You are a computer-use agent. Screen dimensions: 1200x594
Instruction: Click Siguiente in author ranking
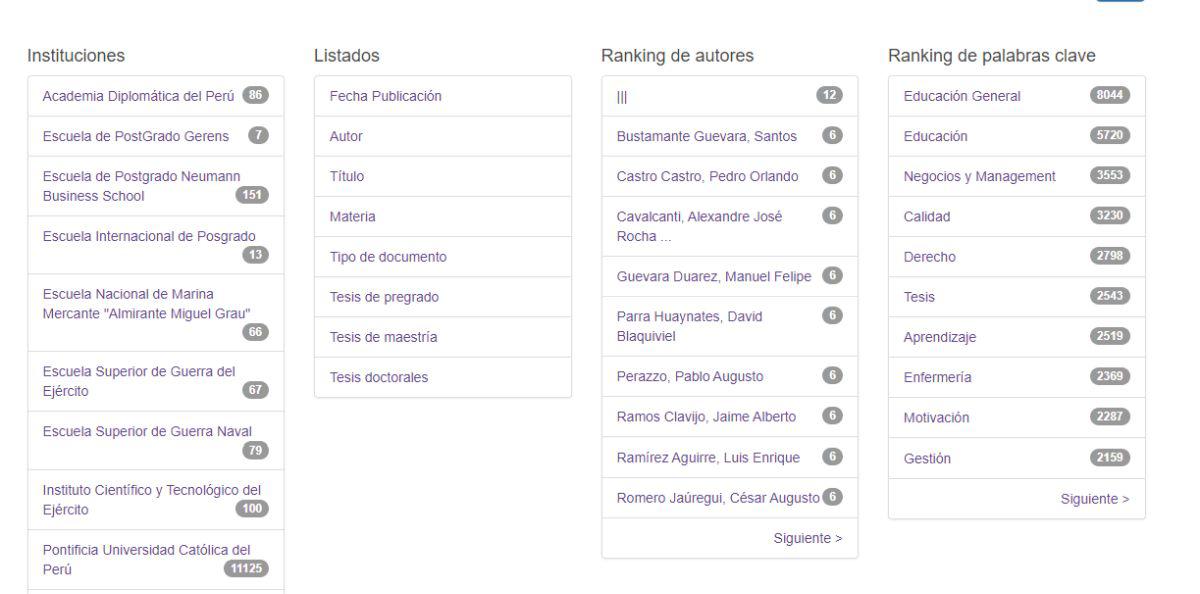(808, 538)
